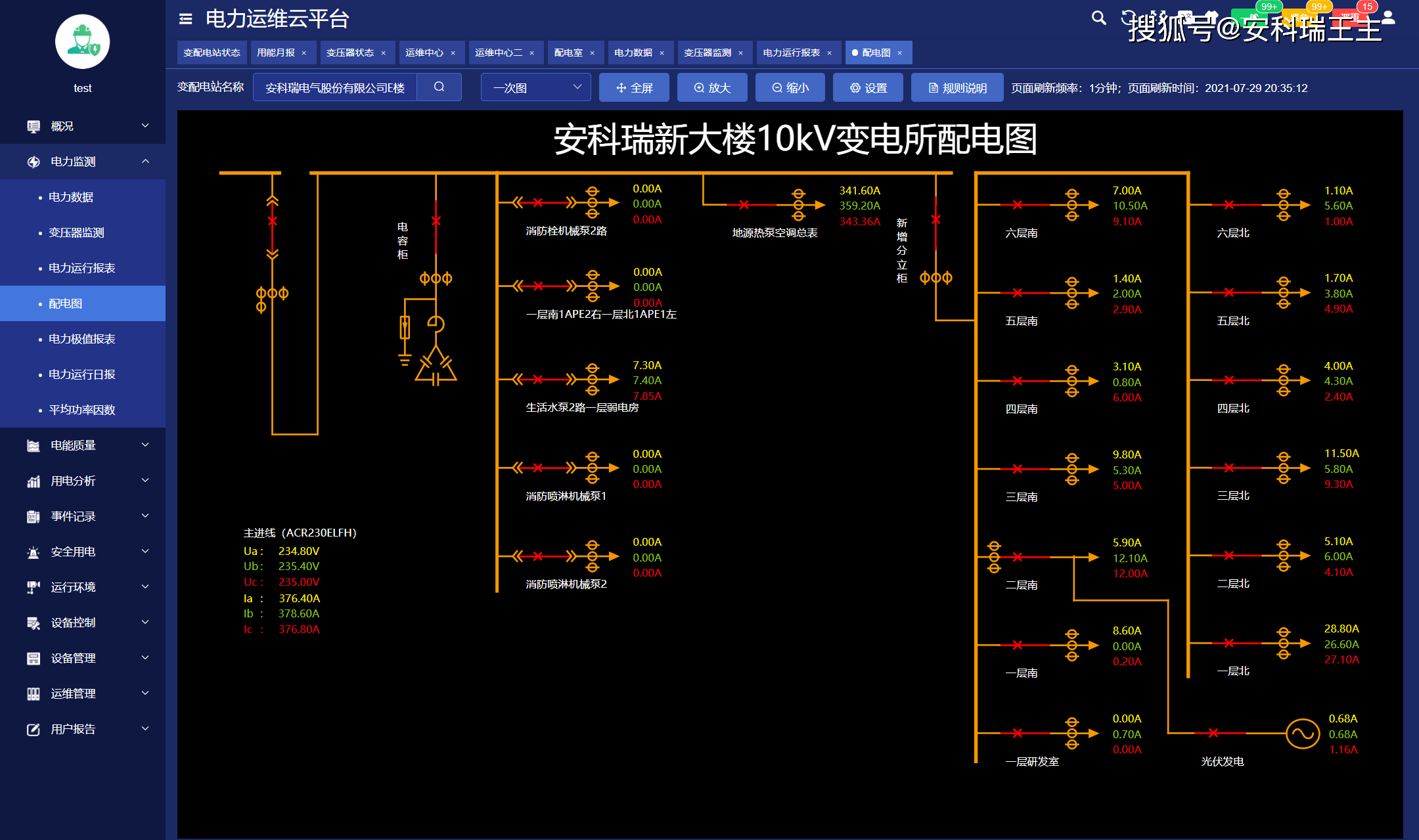
Task: Click the 用电分析 chart icon
Action: [34, 481]
